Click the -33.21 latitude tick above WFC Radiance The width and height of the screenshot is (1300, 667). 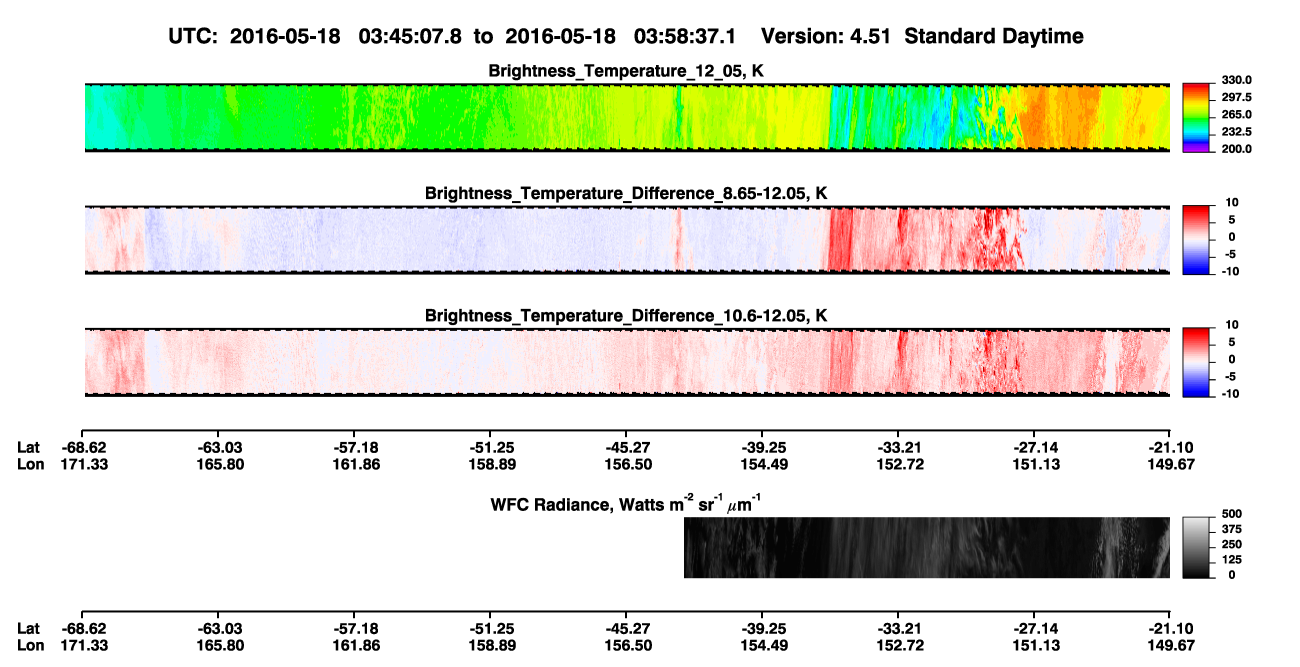(898, 448)
